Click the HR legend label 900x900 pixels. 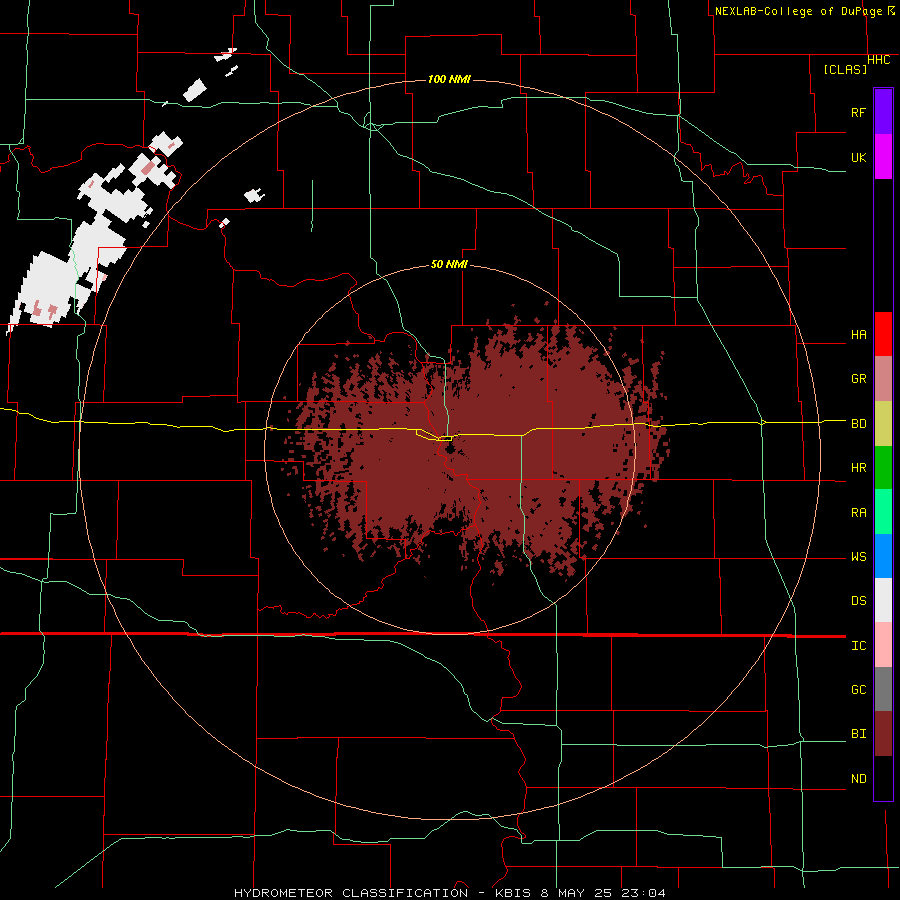(x=858, y=468)
